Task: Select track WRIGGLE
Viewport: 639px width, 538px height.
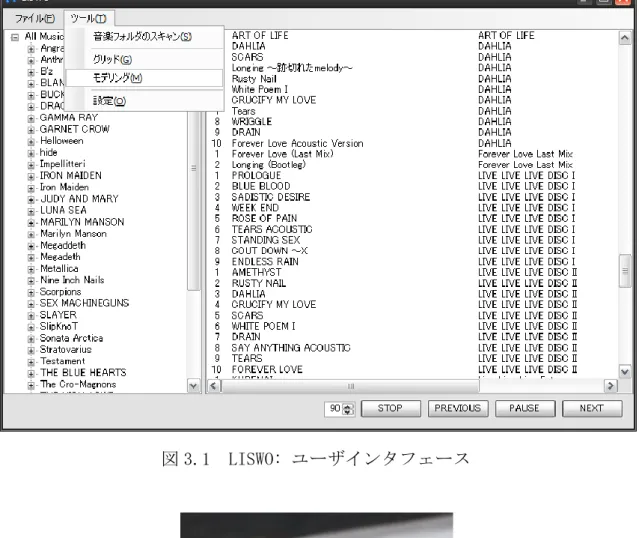Action: (x=251, y=121)
